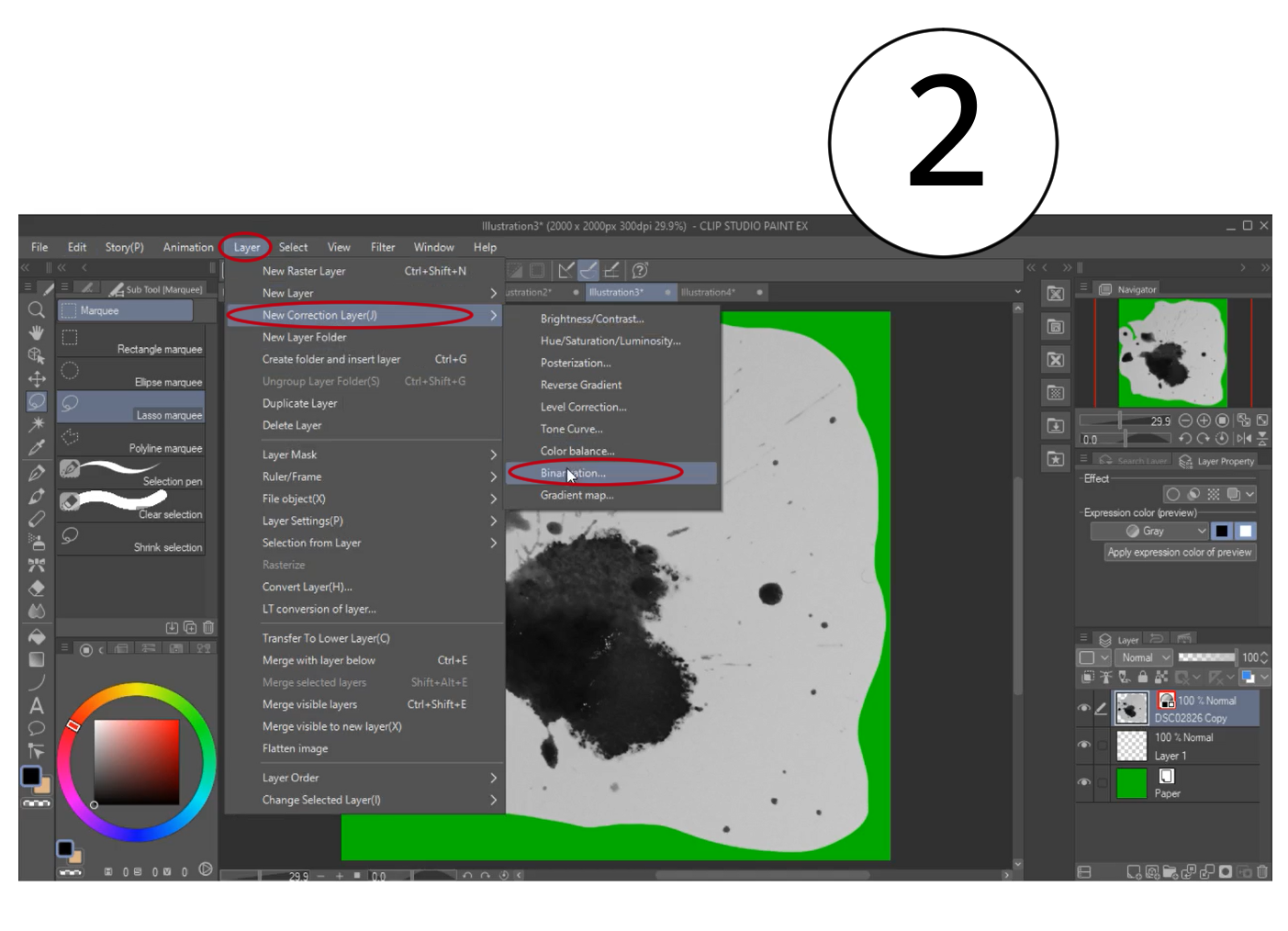Viewport: 1288px width, 931px height.
Task: Open the Filter menu
Action: point(383,247)
